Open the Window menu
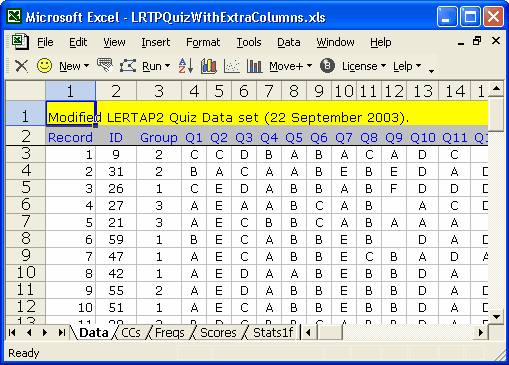This screenshot has width=509, height=365. (335, 42)
